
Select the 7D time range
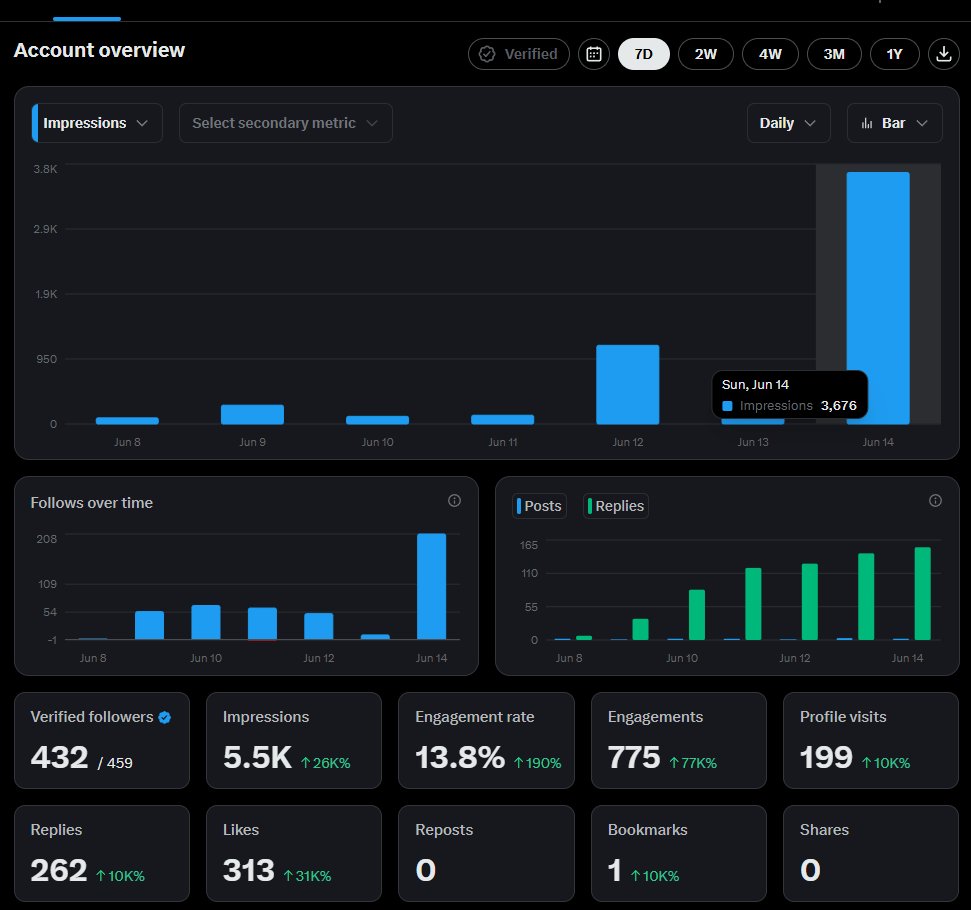[x=643, y=54]
